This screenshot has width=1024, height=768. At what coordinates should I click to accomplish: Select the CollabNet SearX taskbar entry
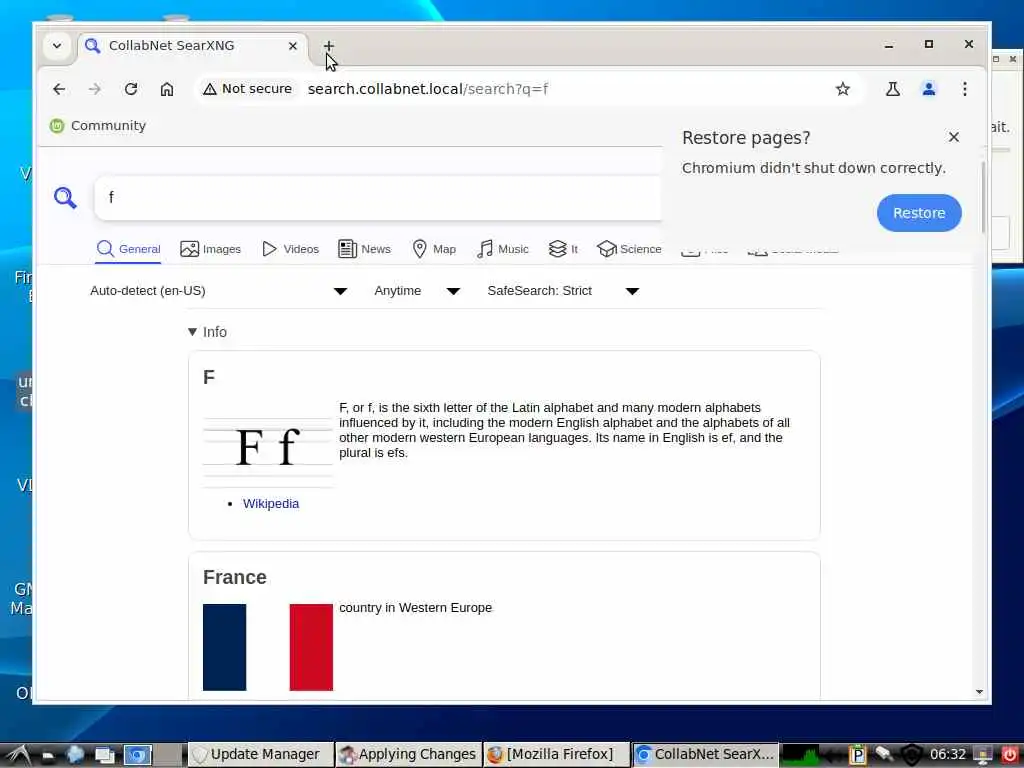(705, 754)
